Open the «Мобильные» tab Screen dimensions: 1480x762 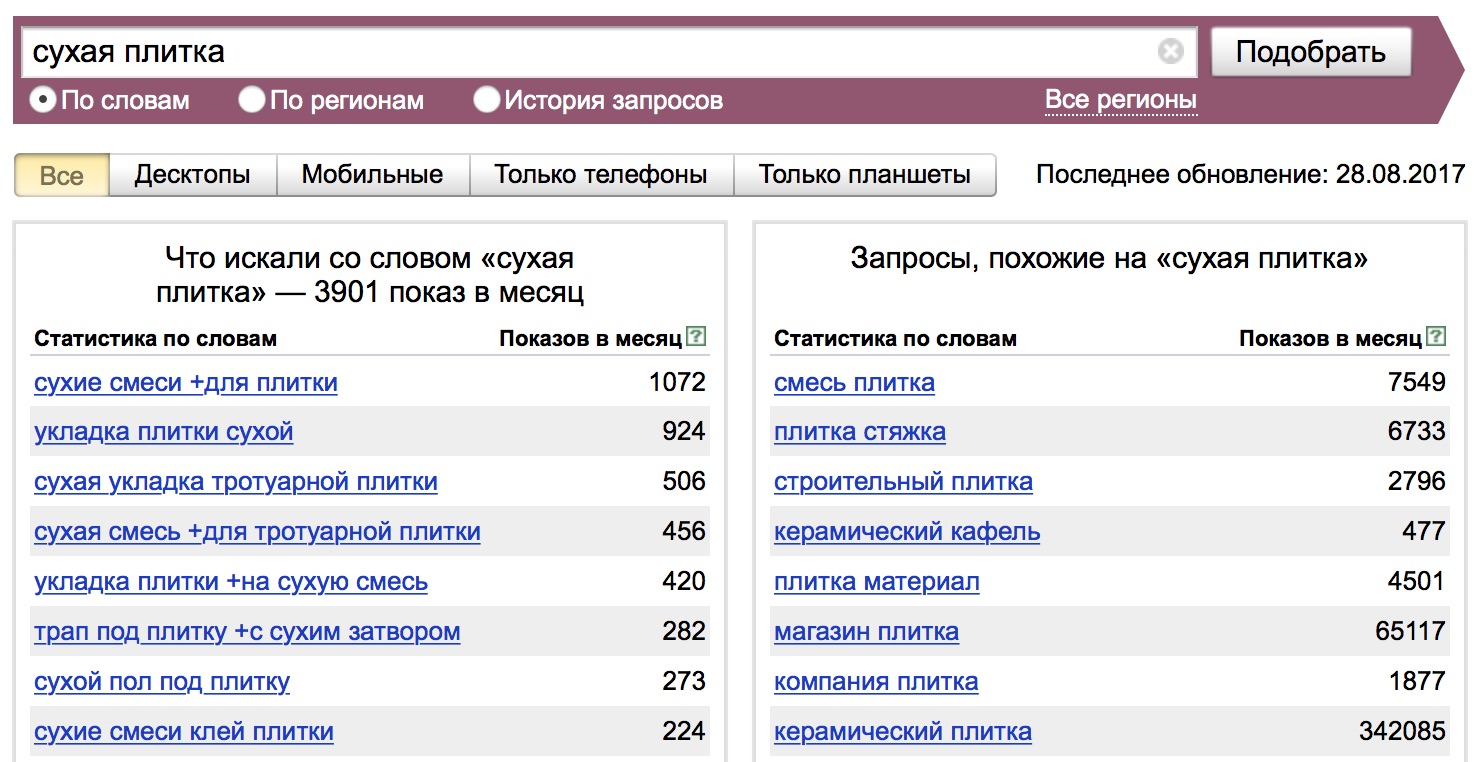[x=372, y=174]
